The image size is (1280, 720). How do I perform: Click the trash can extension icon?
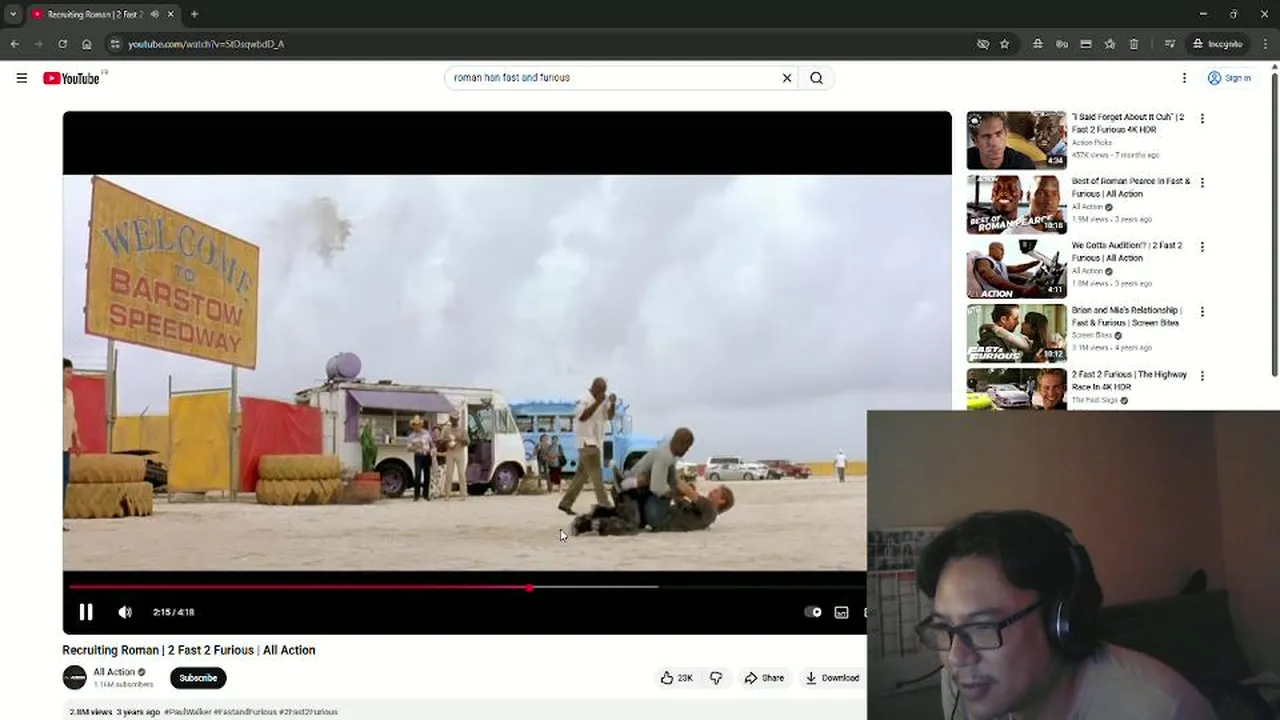click(x=1134, y=44)
